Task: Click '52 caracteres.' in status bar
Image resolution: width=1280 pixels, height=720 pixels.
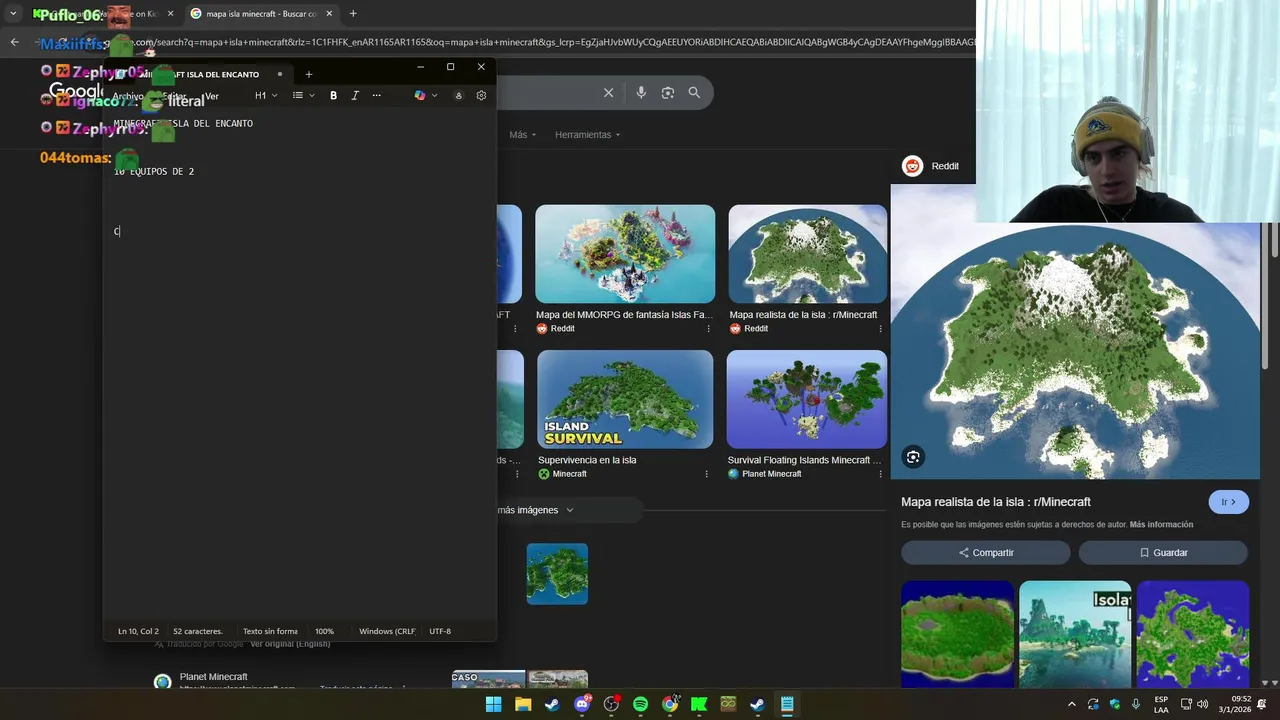Action: click(x=198, y=631)
